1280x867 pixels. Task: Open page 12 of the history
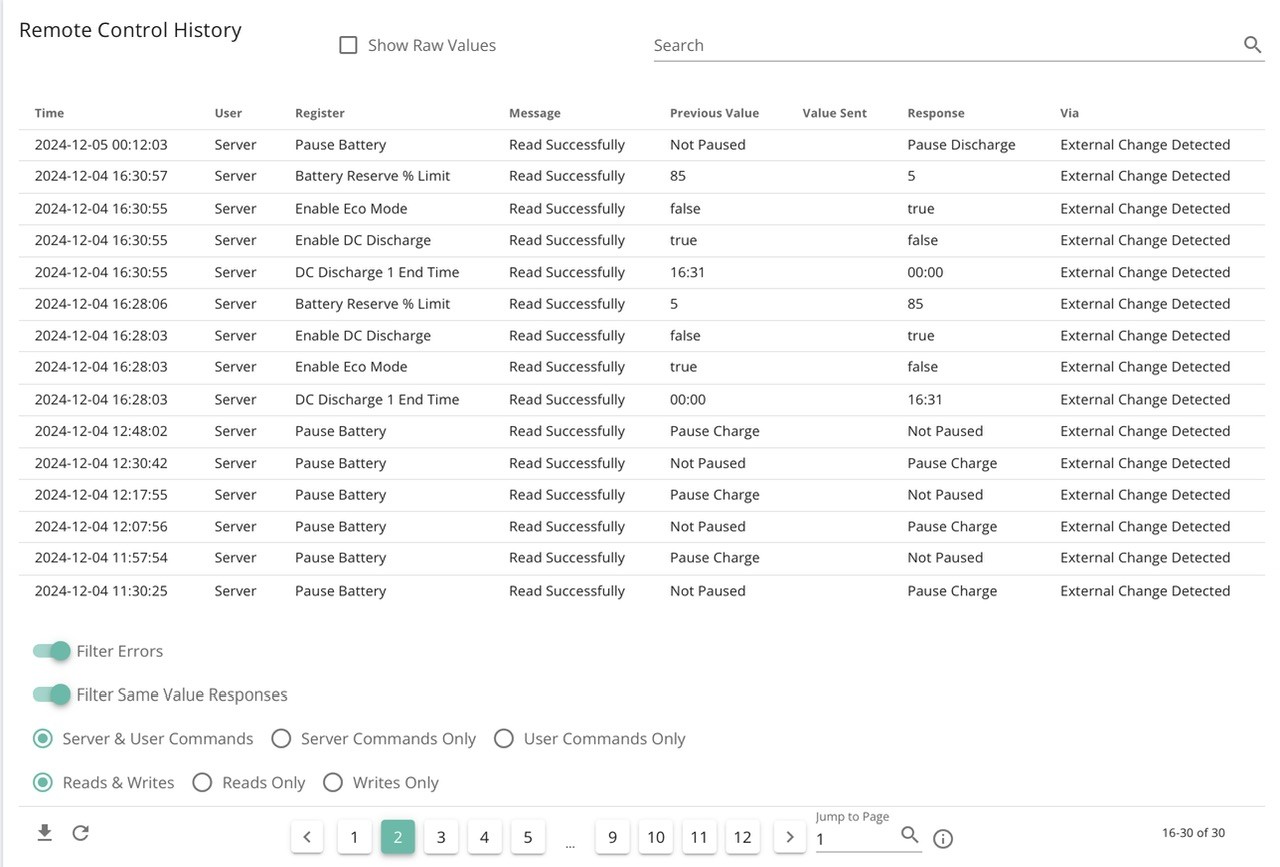click(x=742, y=837)
